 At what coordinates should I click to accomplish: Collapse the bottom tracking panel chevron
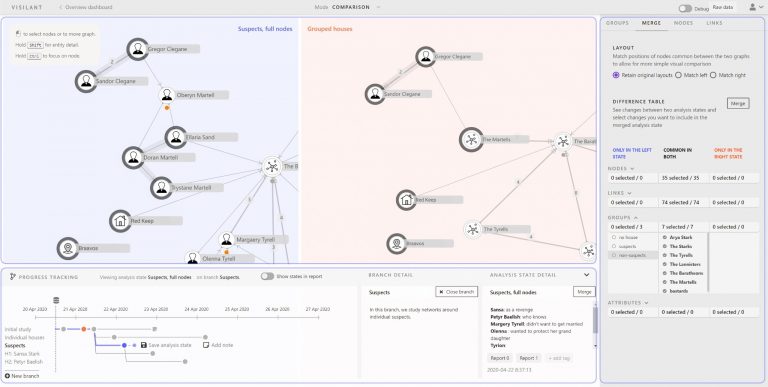pos(586,275)
